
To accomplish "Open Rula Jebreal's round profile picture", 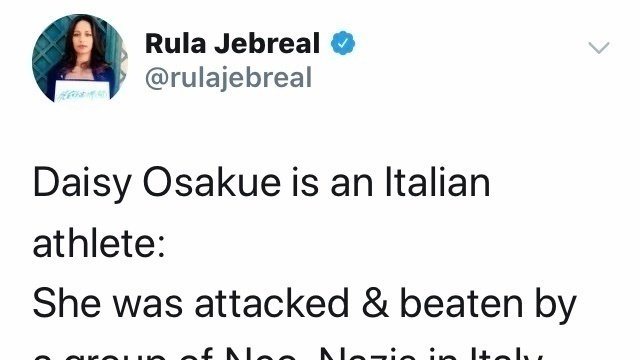I will pos(80,58).
